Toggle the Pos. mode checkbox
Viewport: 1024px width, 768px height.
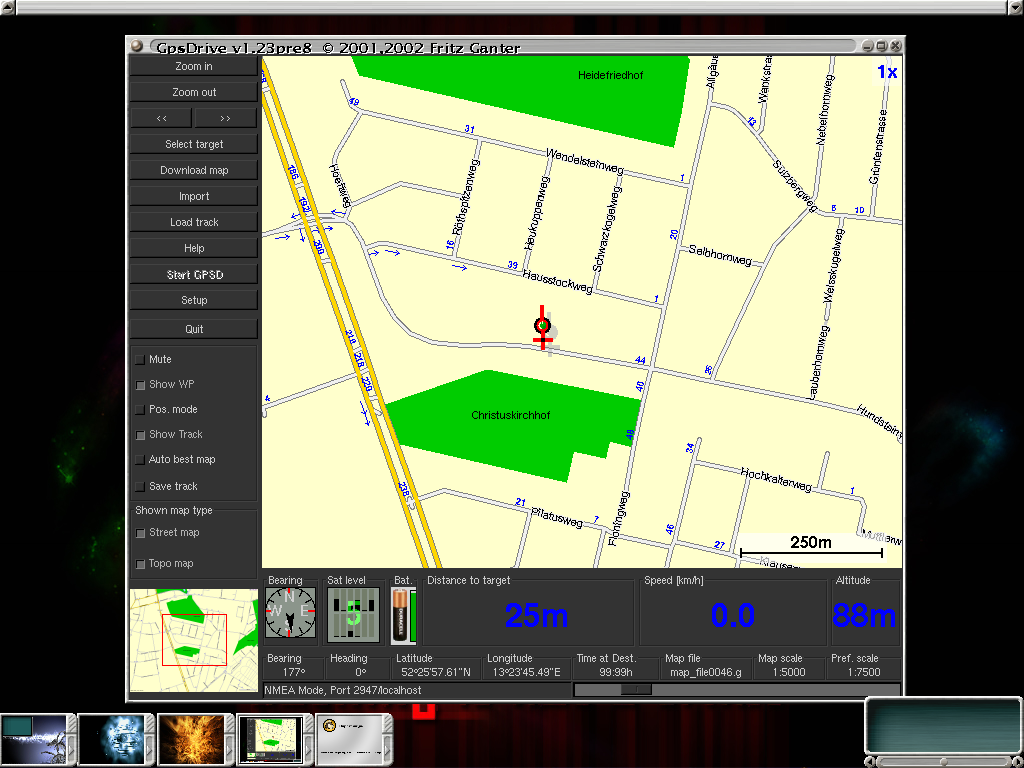[x=140, y=409]
